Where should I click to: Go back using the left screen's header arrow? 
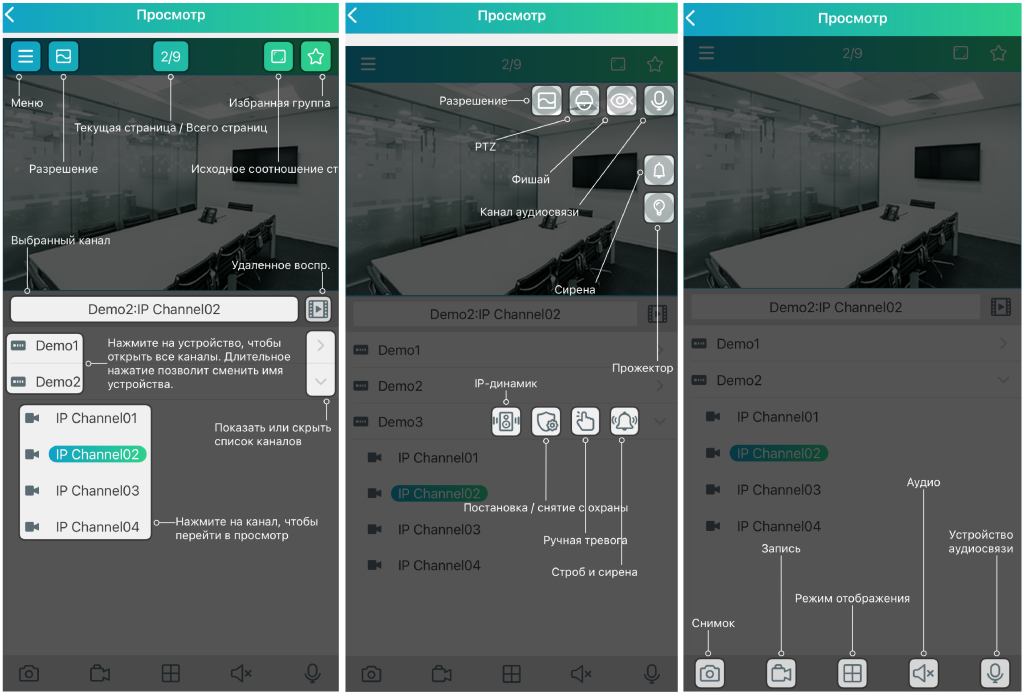pyautogui.click(x=11, y=16)
